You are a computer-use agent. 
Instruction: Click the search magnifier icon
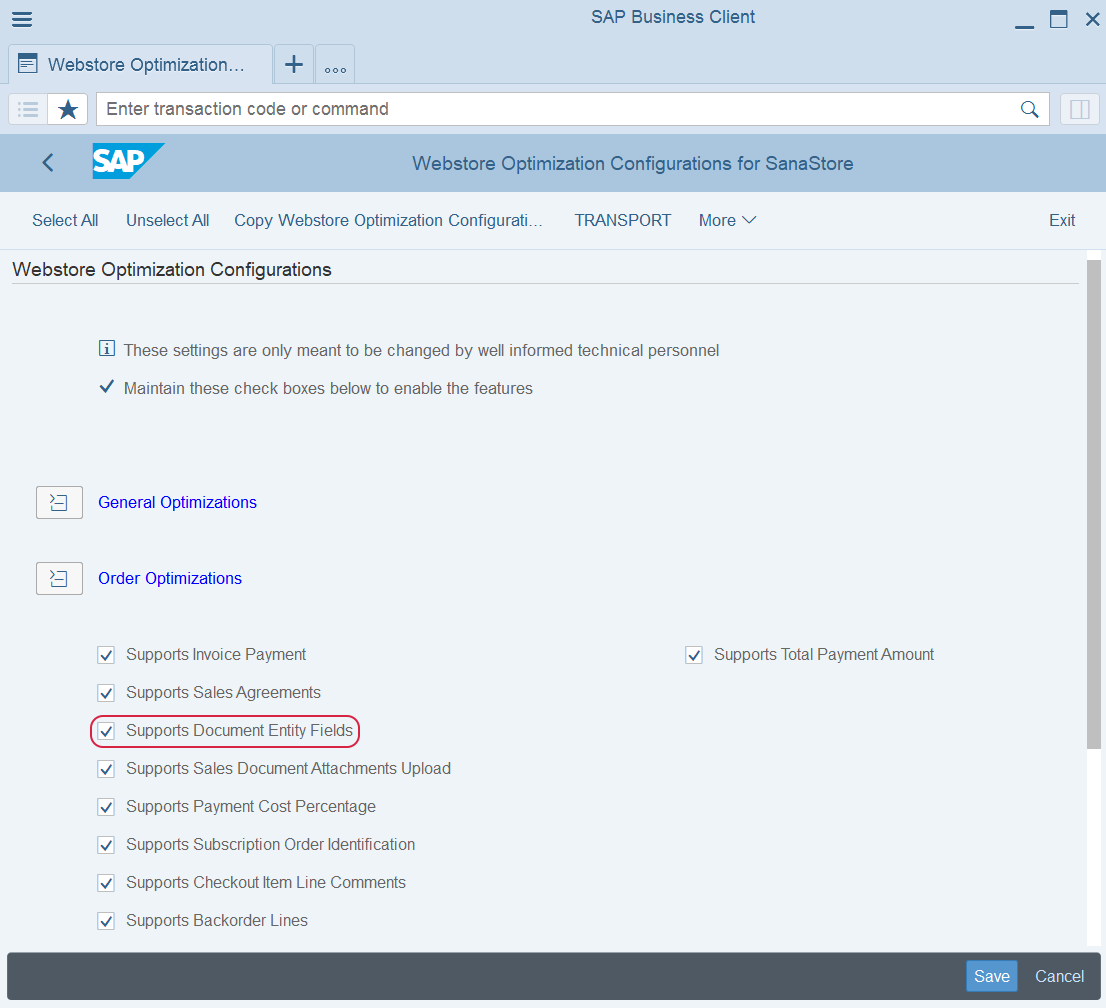pyautogui.click(x=1029, y=109)
